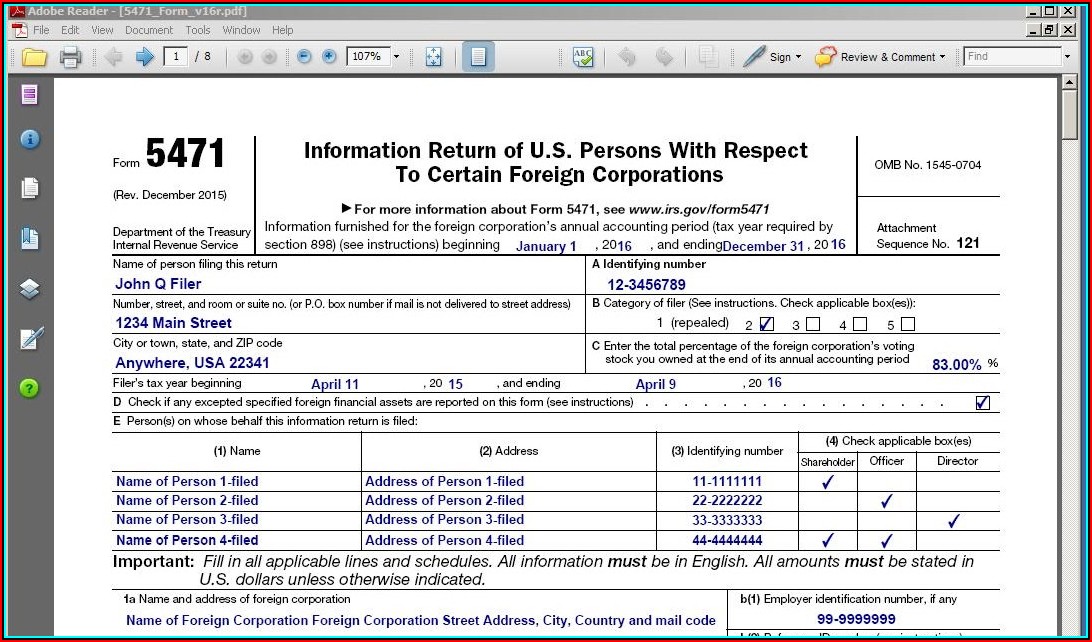This screenshot has height=642, width=1092.
Task: Expand the Sign dropdown menu
Action: (798, 57)
